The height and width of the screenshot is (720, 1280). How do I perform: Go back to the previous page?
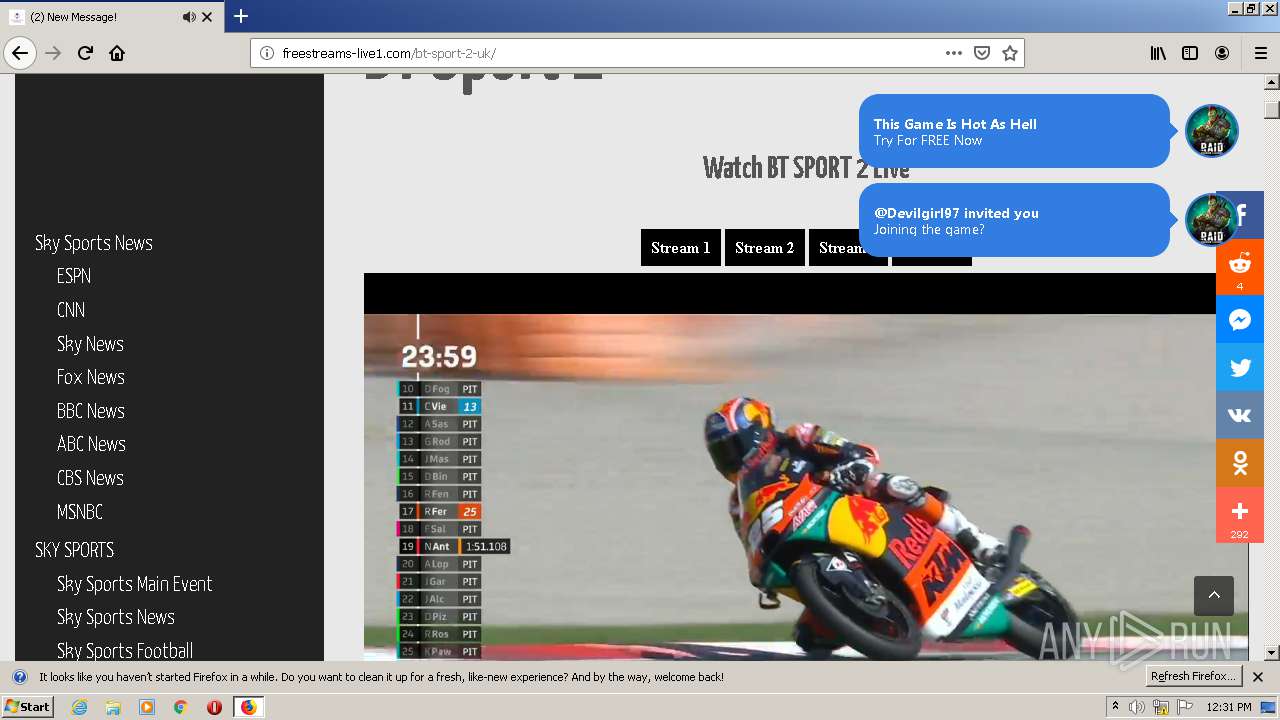[x=20, y=53]
